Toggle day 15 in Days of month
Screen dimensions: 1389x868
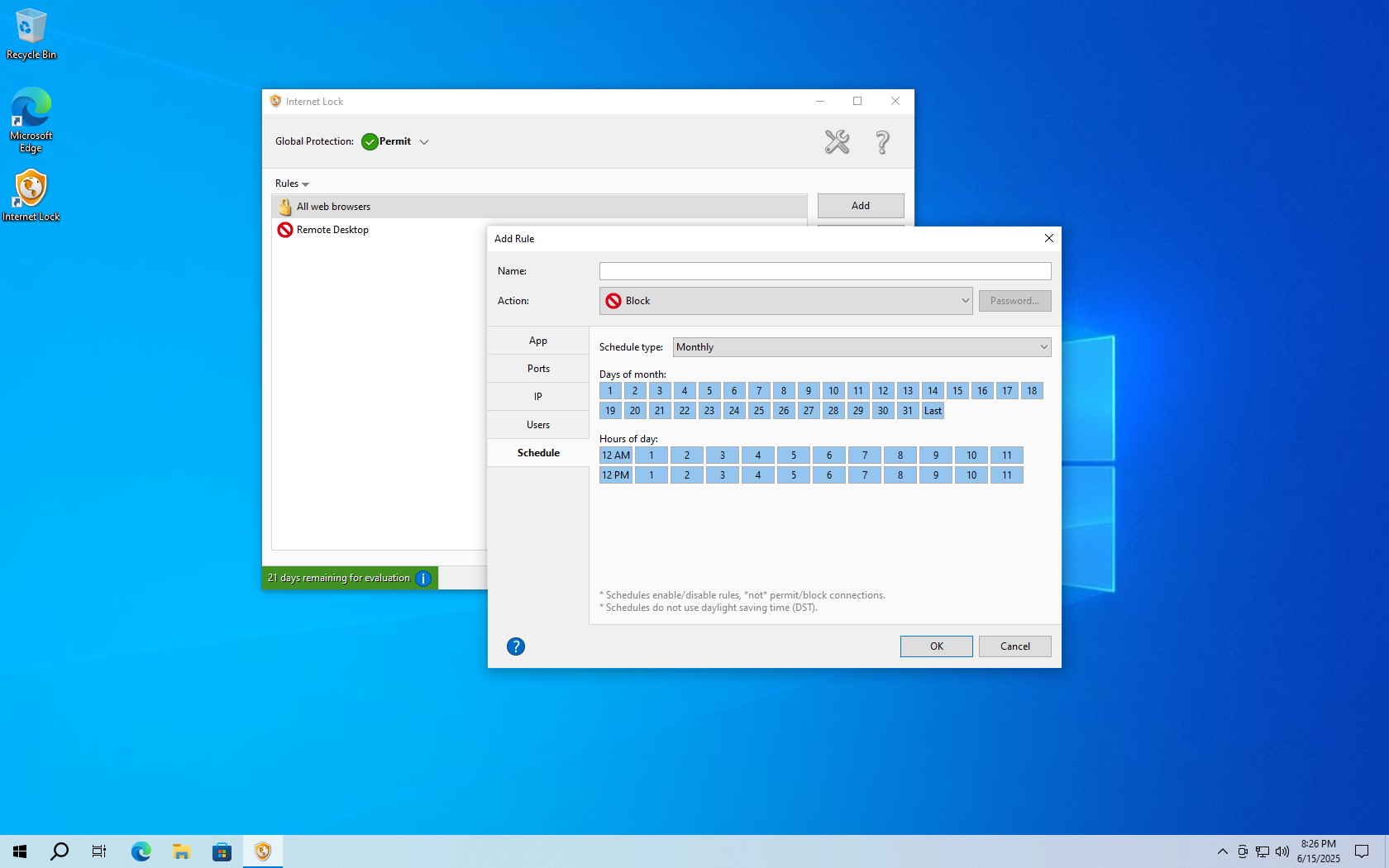coord(957,390)
